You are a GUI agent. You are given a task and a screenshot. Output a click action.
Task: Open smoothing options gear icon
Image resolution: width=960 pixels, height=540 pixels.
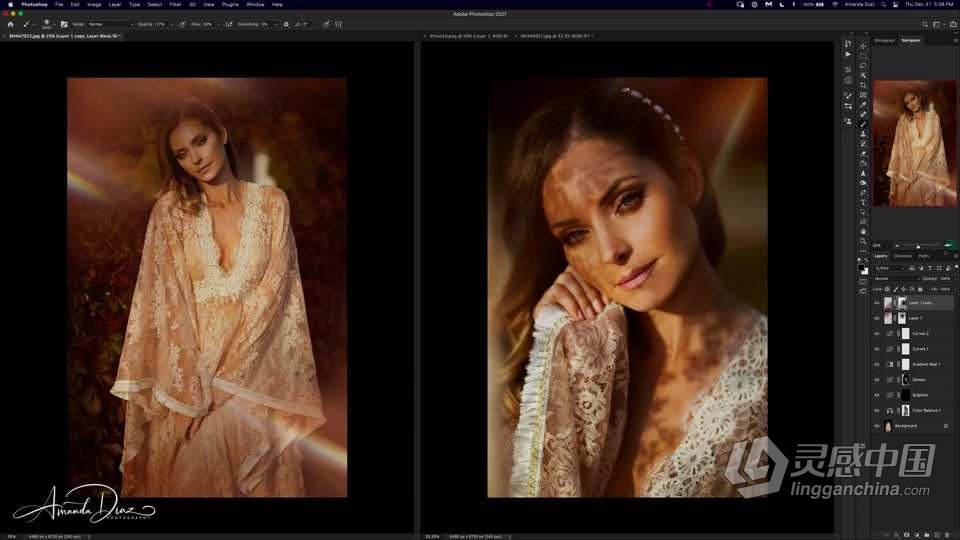(286, 24)
